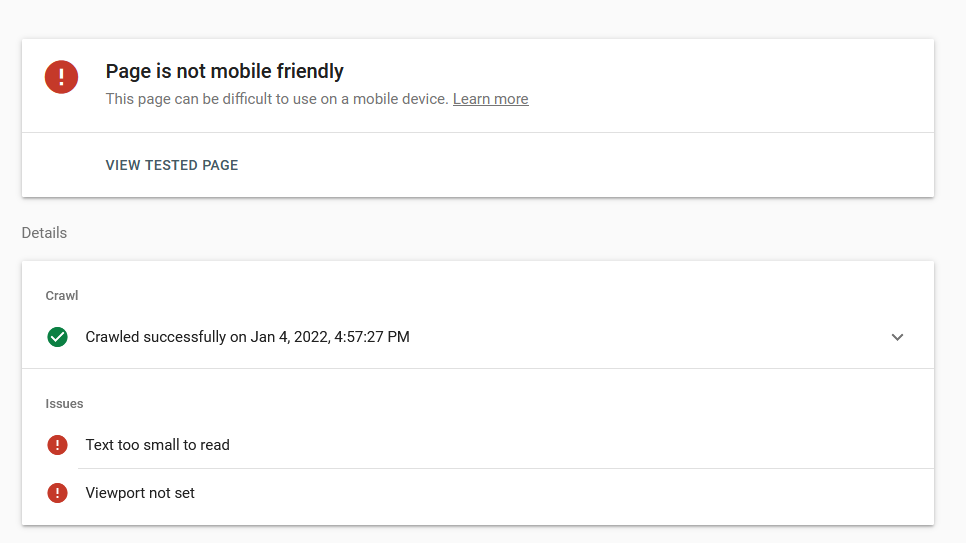Open the "Text too small to read" issue

[x=157, y=445]
